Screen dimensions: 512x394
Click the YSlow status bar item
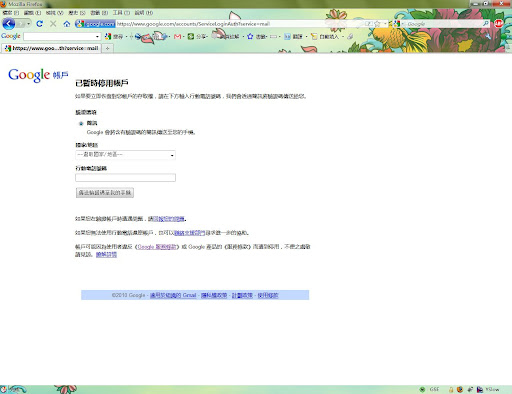pyautogui.click(x=492, y=389)
